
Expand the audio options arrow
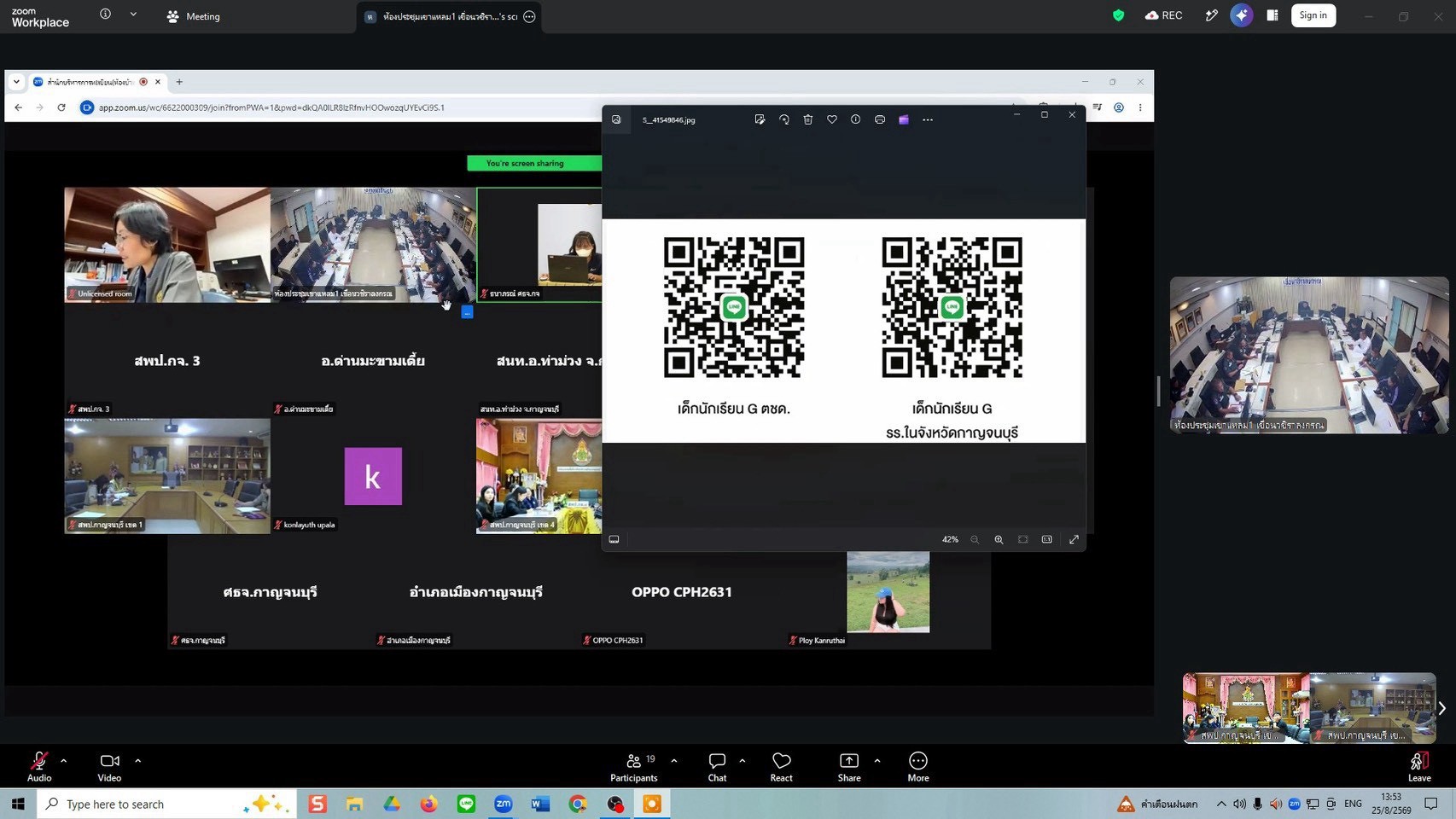(63, 760)
